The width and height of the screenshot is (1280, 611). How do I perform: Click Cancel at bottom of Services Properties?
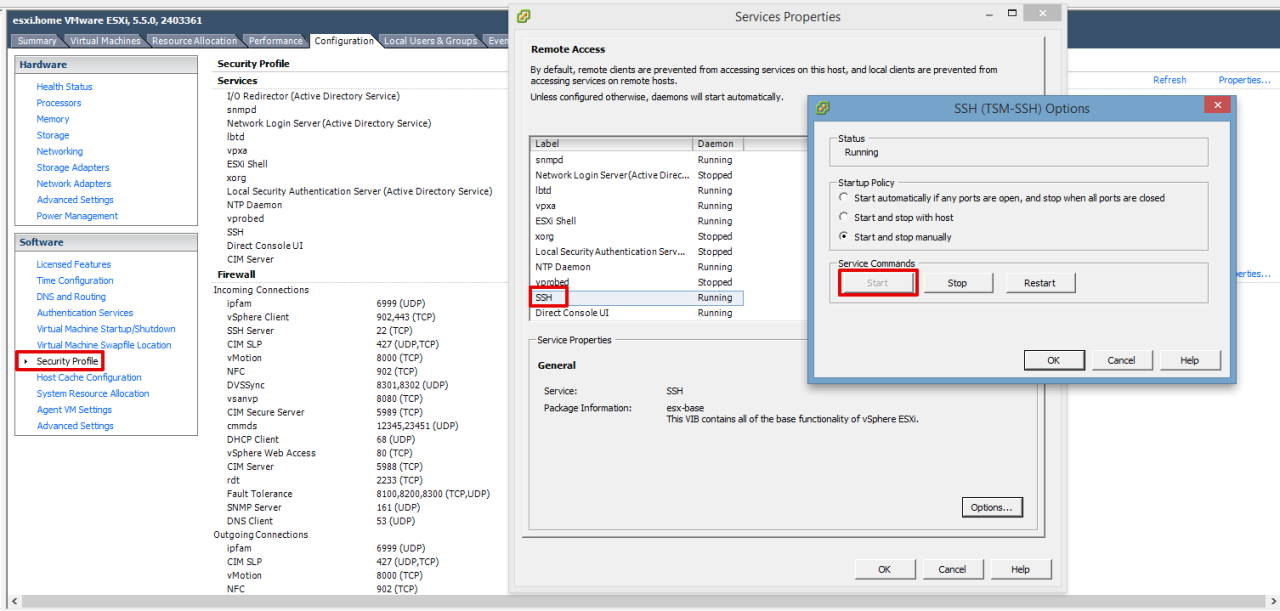952,569
